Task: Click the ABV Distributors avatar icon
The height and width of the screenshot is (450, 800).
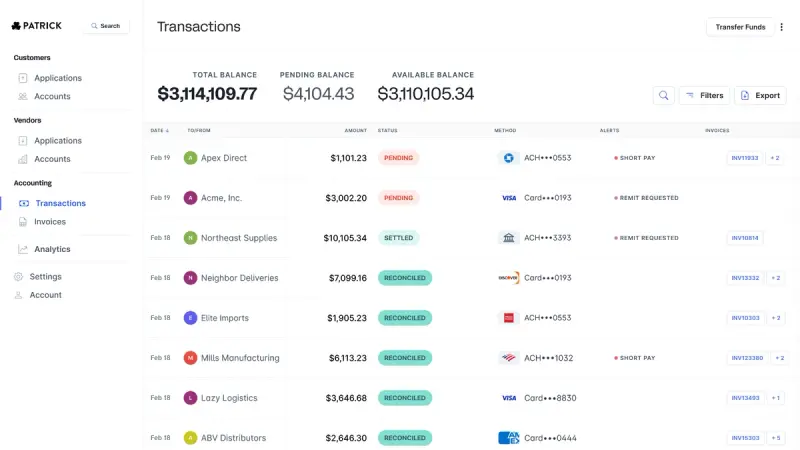Action: click(x=190, y=437)
